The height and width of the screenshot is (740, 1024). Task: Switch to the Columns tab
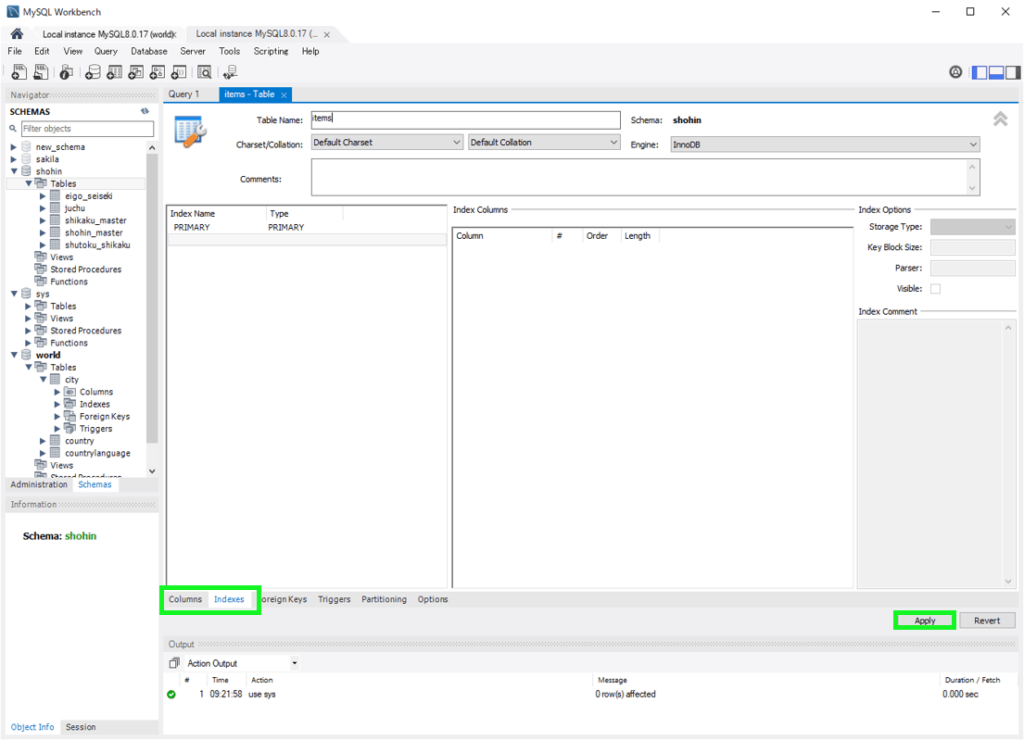[185, 599]
